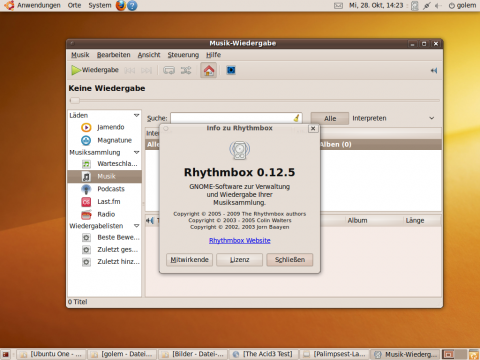Click the date and time display

pos(376,5)
